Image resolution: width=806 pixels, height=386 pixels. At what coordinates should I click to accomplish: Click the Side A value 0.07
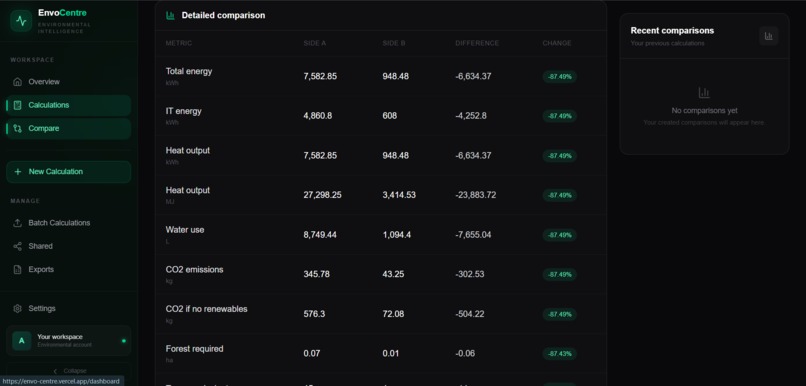click(312, 354)
